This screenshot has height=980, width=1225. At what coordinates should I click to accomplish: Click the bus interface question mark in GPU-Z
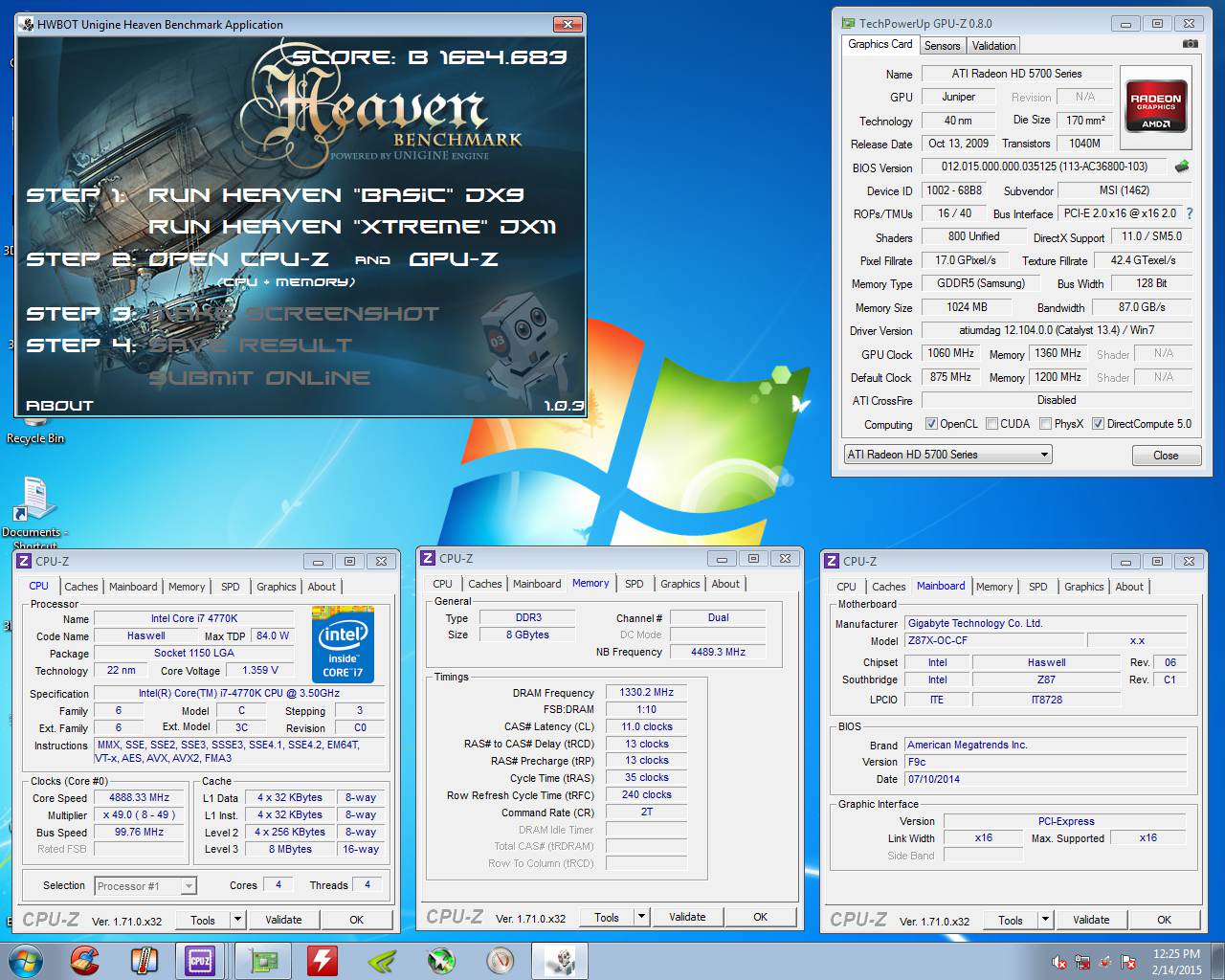(x=1190, y=213)
